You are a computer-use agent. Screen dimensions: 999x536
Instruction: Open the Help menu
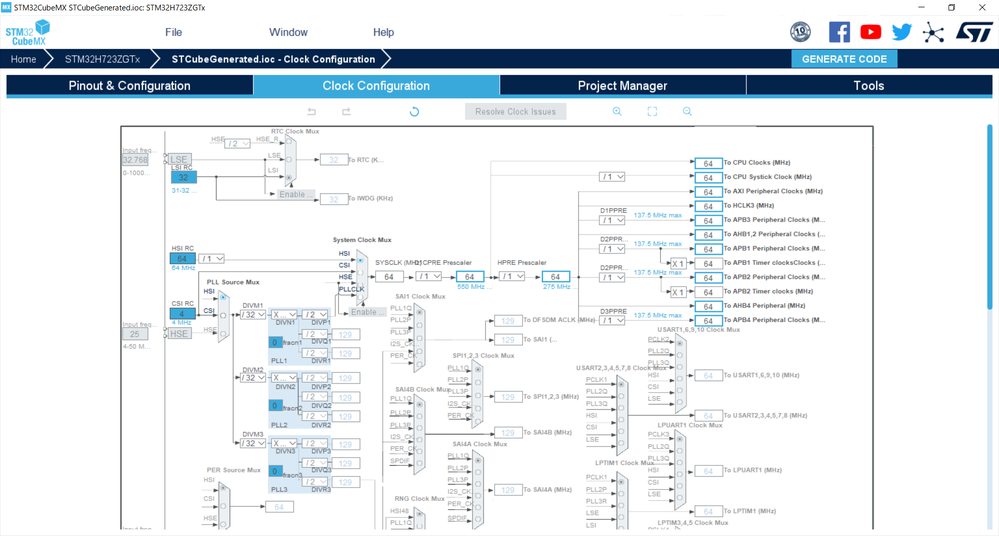click(383, 33)
